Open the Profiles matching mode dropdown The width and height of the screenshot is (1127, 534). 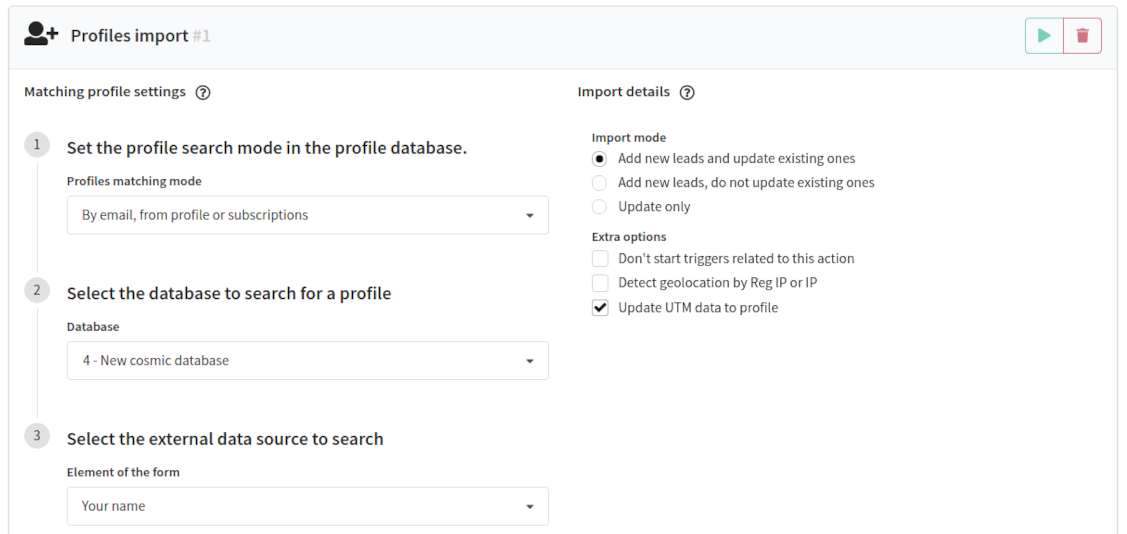308,215
